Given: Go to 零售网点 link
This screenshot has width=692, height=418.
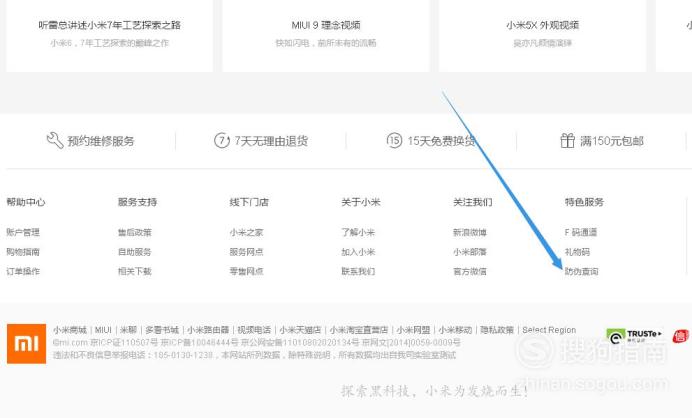Looking at the screenshot, I should [246, 271].
